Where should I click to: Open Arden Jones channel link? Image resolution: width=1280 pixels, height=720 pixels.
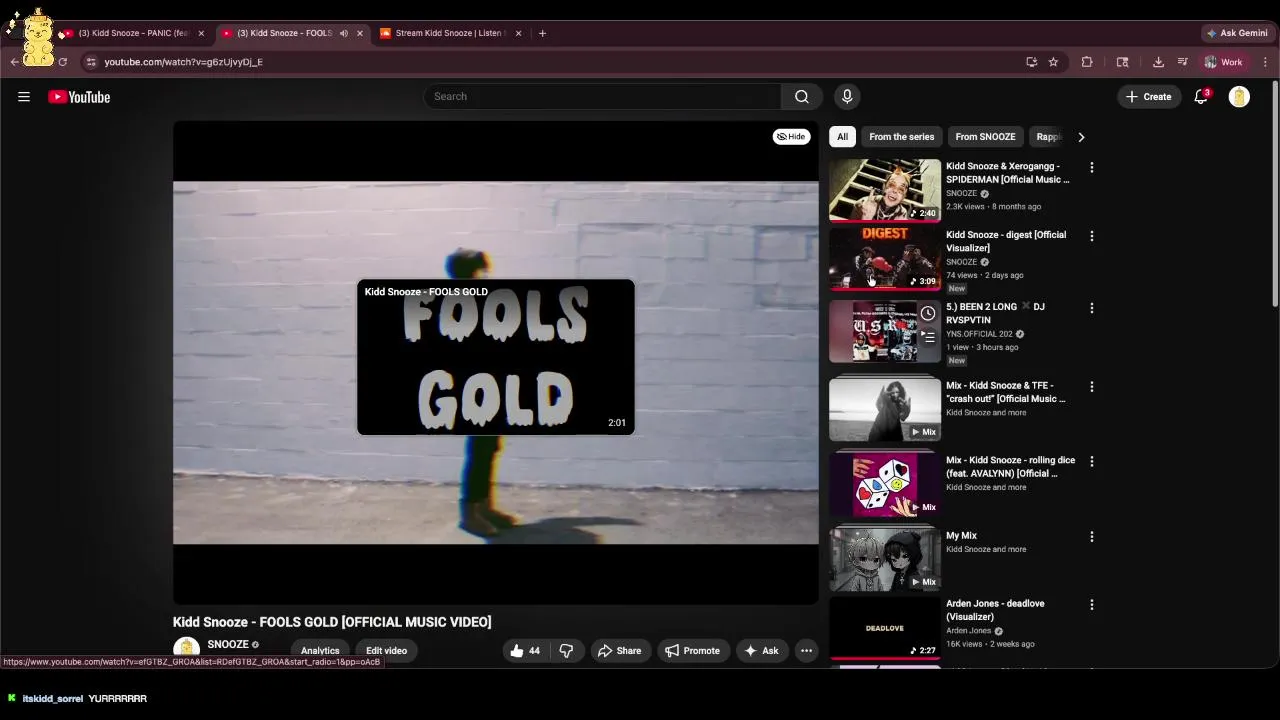(x=968, y=631)
